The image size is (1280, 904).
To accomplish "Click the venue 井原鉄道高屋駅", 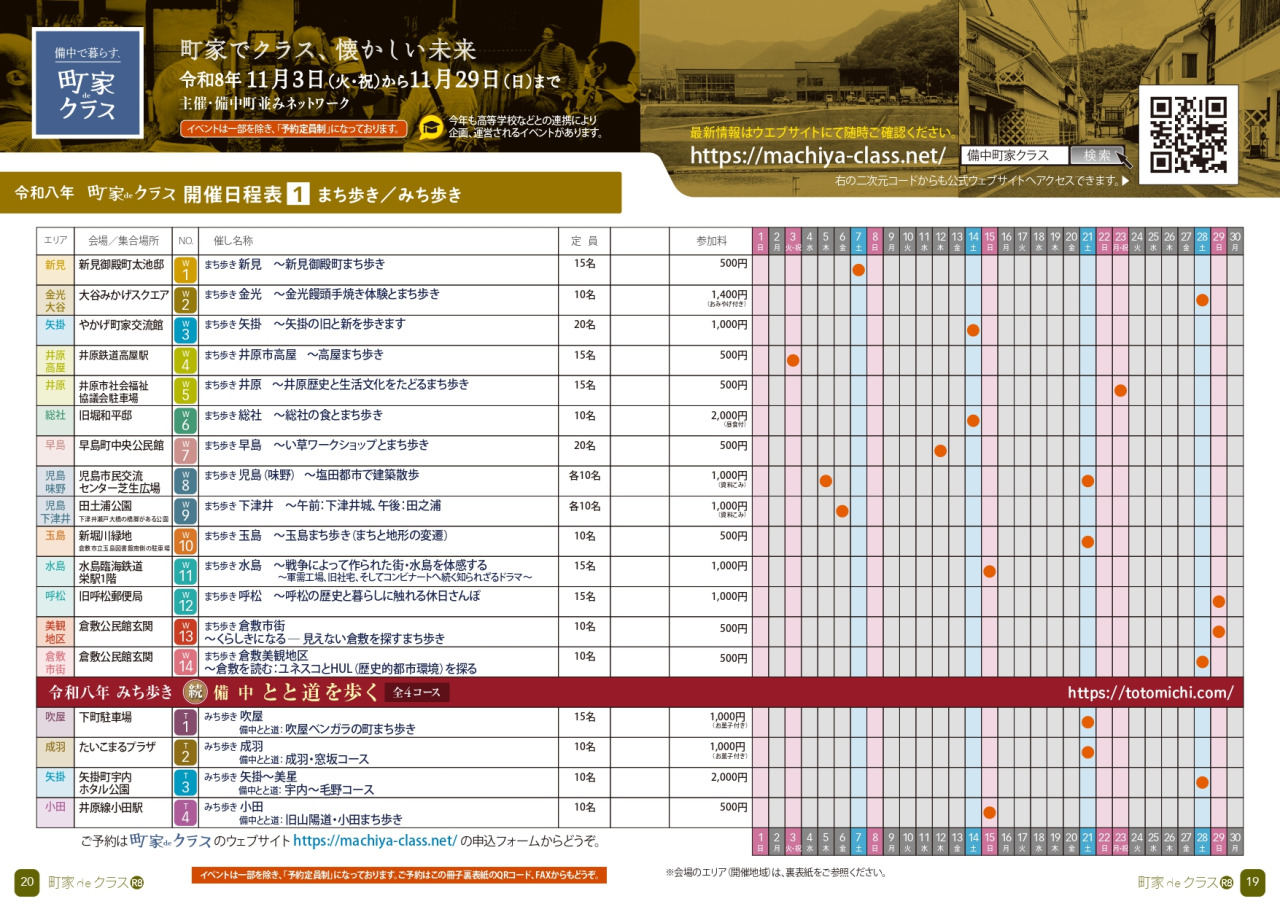I will [113, 355].
